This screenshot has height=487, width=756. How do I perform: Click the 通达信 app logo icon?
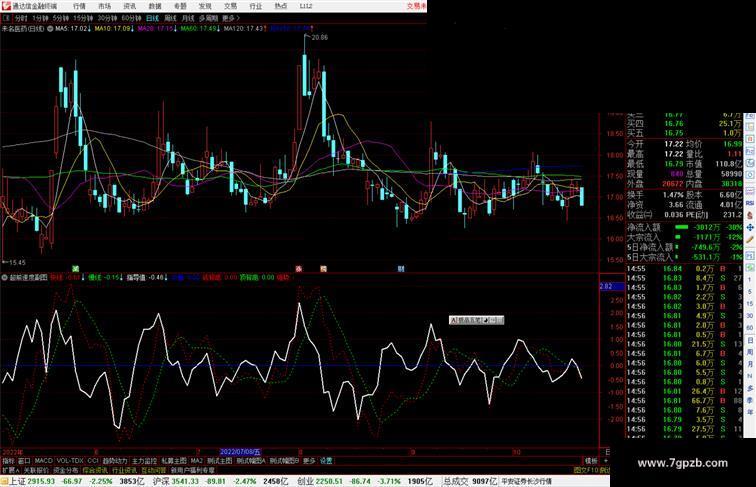tap(6, 6)
